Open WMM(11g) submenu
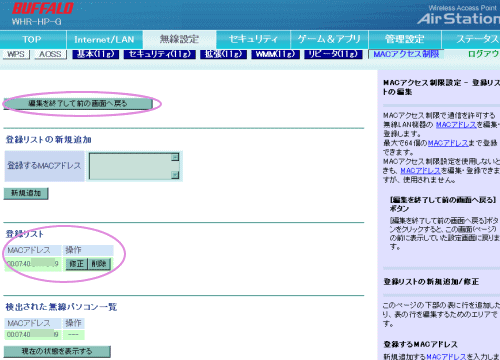This screenshot has height=360, width=500. [x=275, y=54]
